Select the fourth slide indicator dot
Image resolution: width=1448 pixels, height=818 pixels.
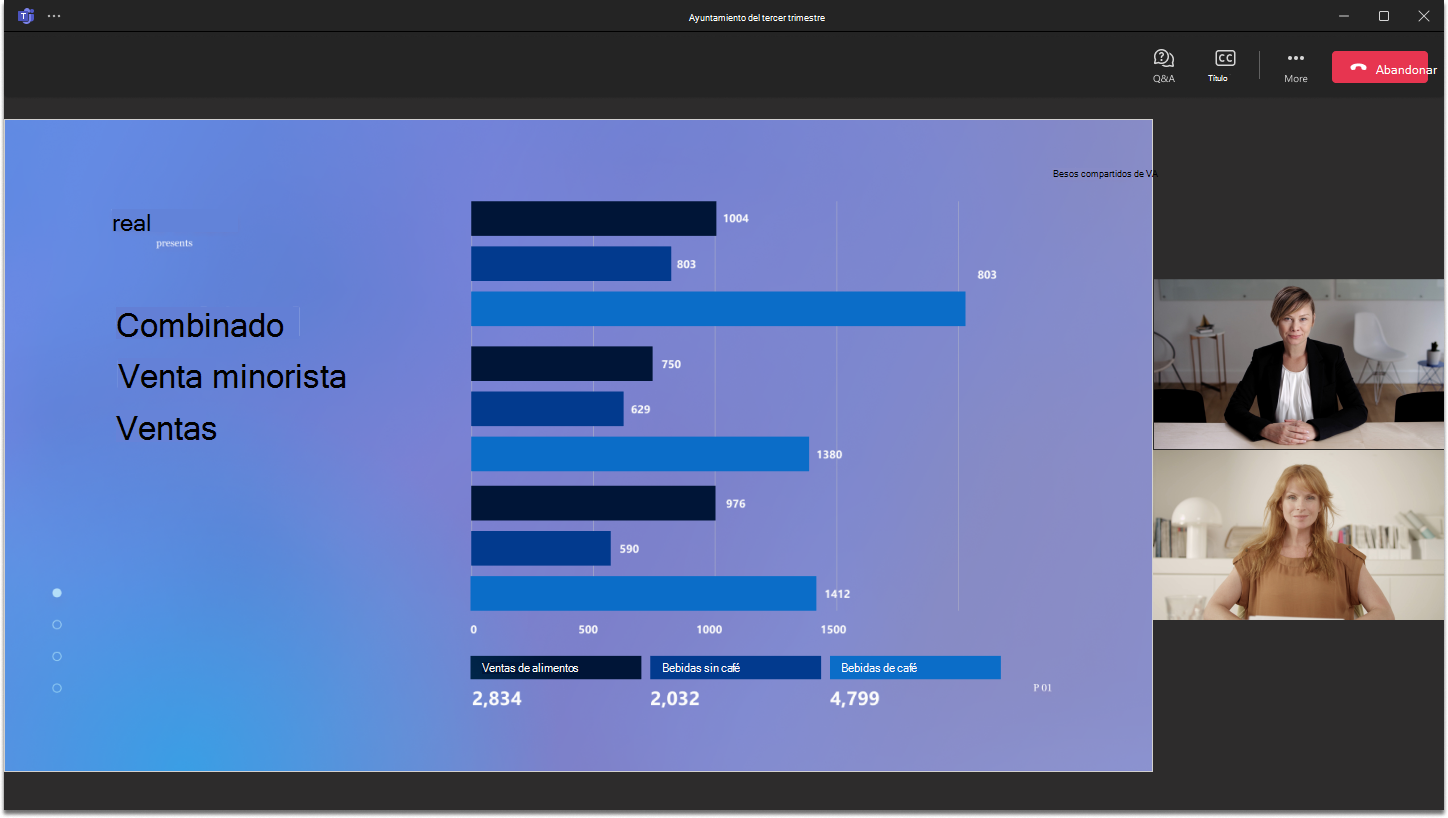pos(57,688)
